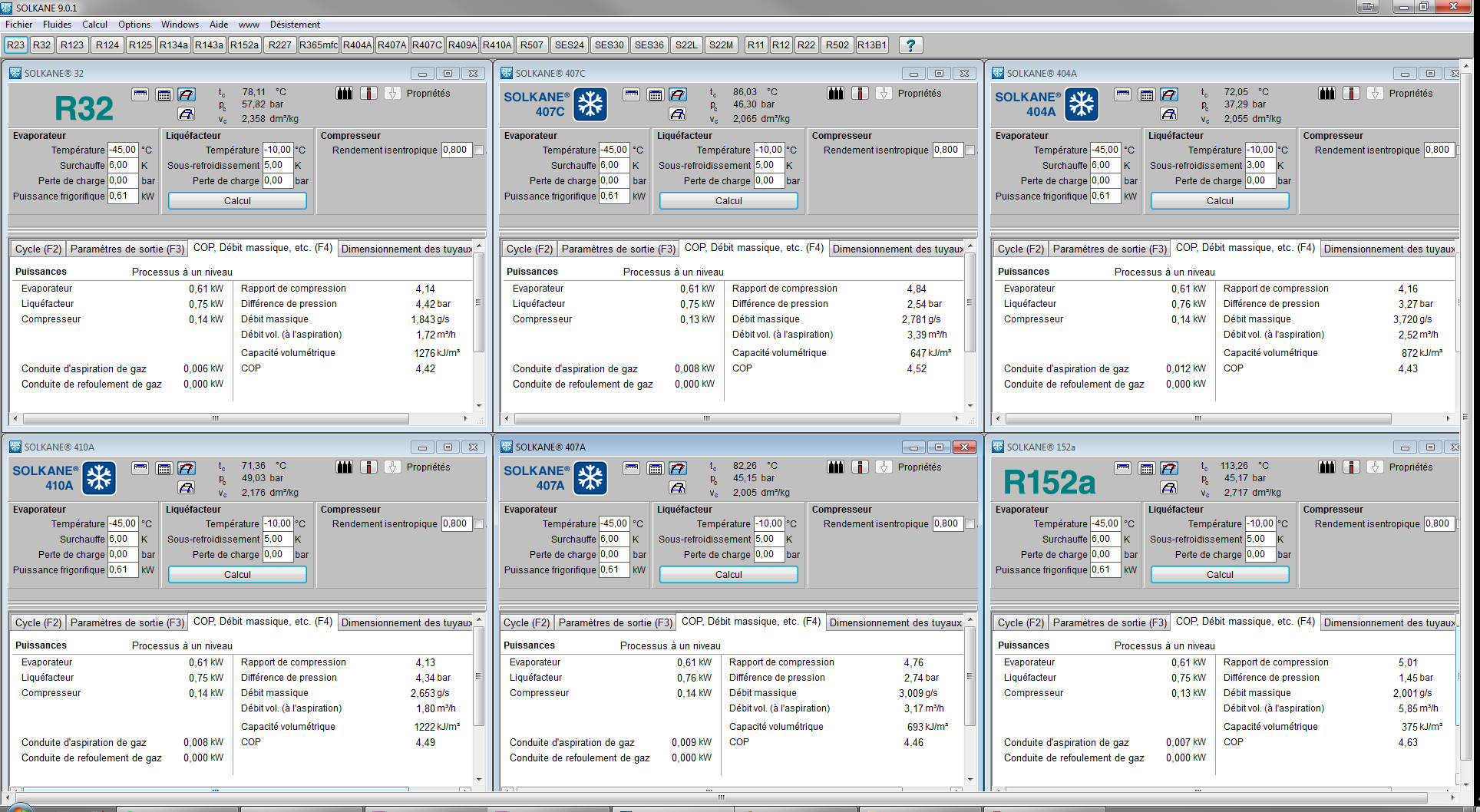Open the Désistement menu
The image size is (1480, 812).
click(295, 25)
